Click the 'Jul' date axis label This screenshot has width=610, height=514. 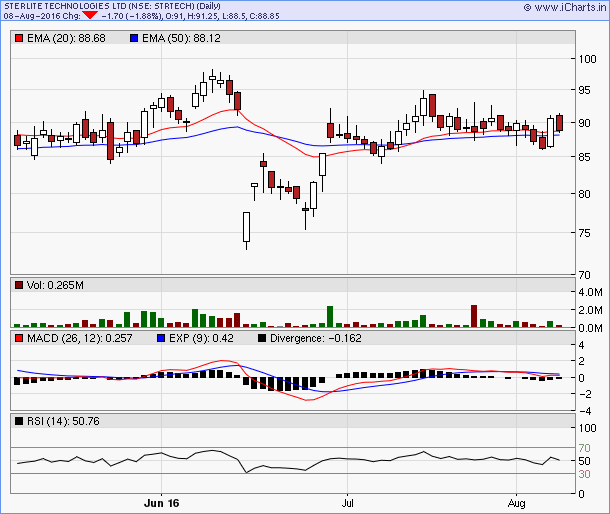347,503
